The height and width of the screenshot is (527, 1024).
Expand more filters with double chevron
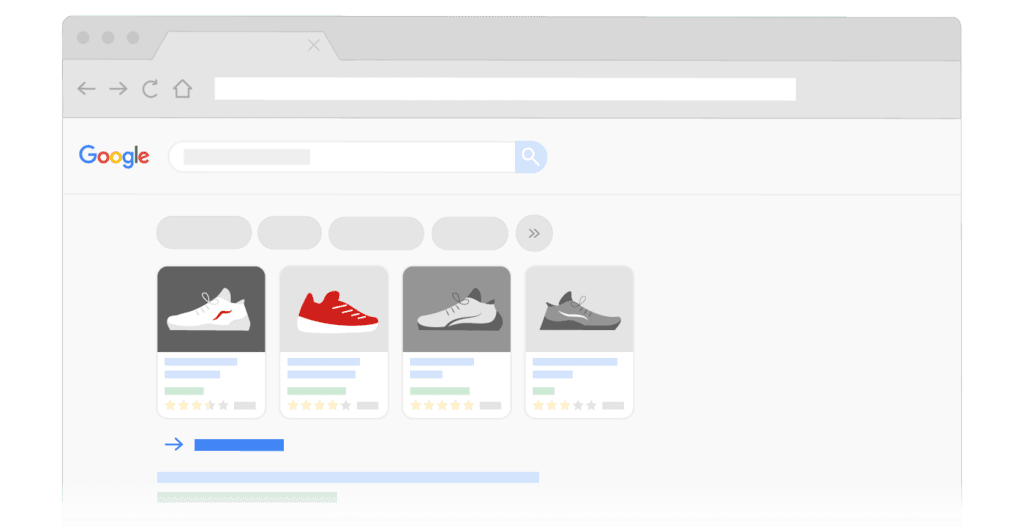point(534,234)
